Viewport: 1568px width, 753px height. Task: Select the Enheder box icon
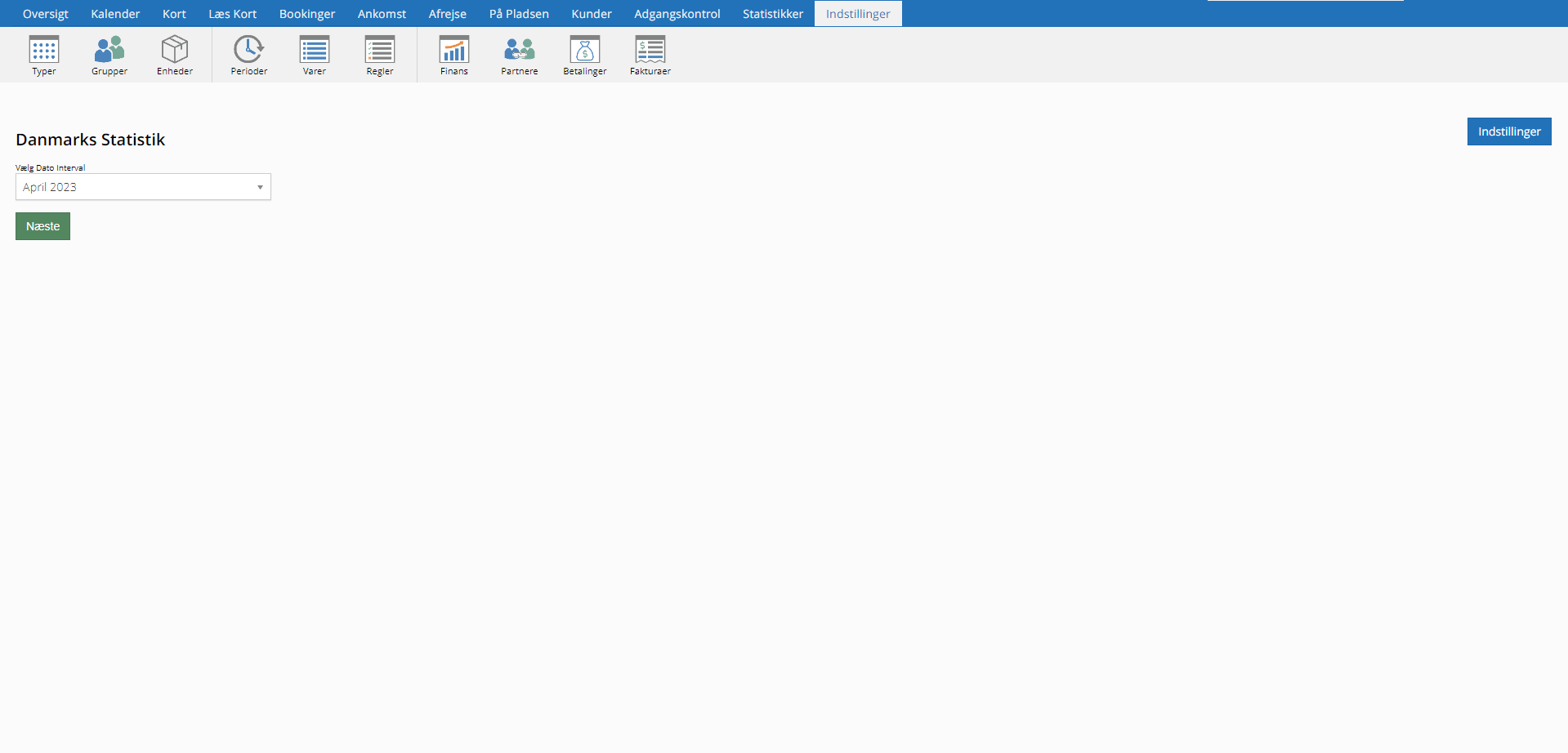175,51
